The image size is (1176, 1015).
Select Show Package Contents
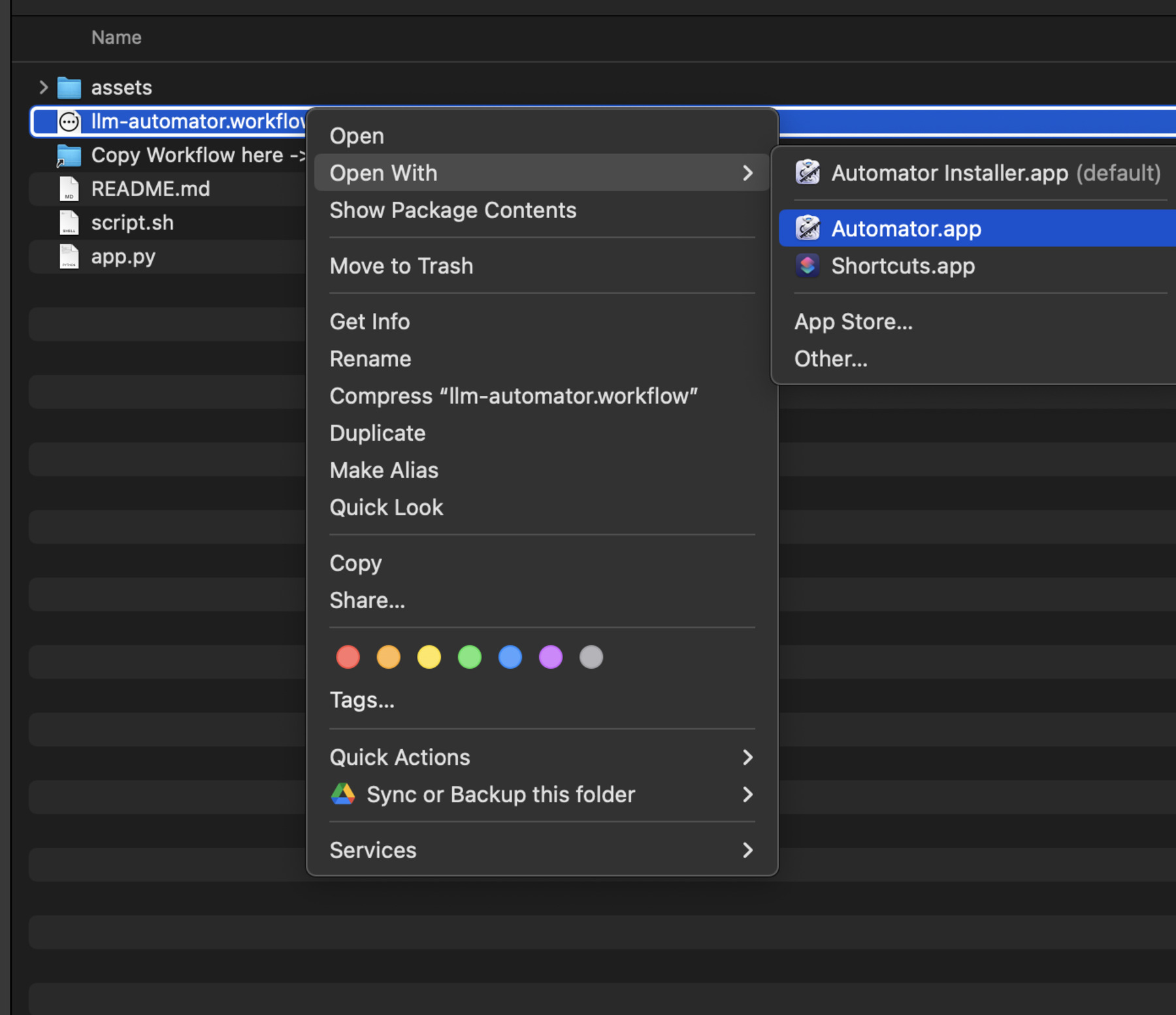(x=542, y=210)
